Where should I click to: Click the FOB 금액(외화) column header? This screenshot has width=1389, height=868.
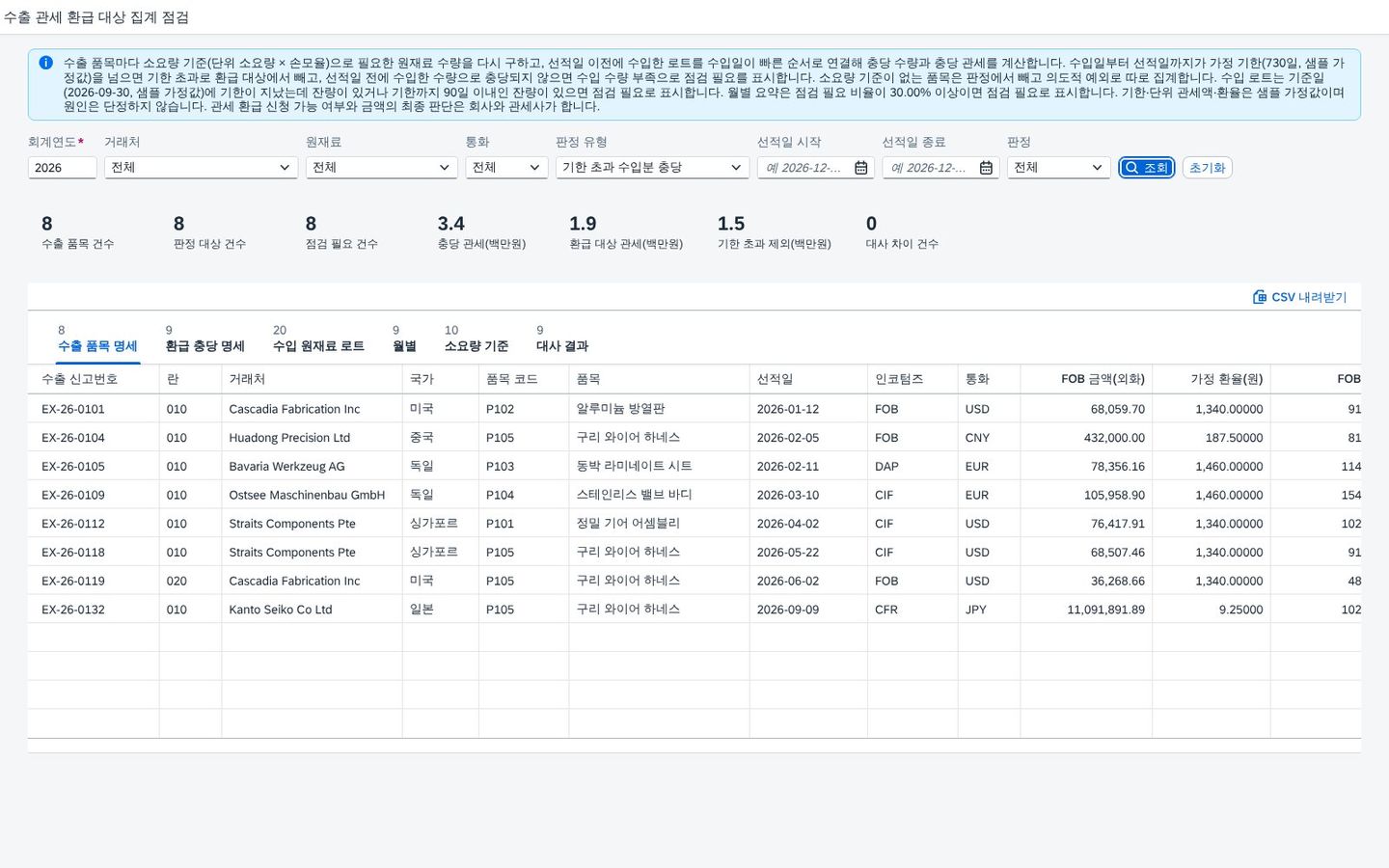[1086, 379]
